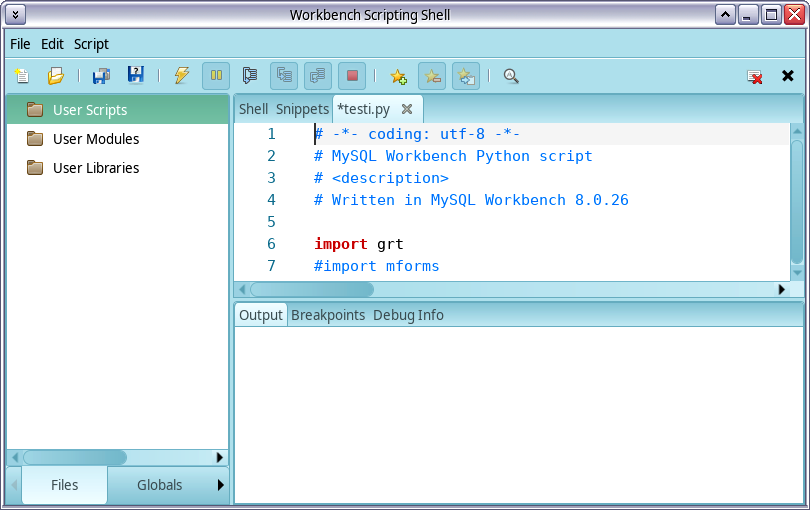Step into function icon
The image size is (810, 510).
pos(284,76)
